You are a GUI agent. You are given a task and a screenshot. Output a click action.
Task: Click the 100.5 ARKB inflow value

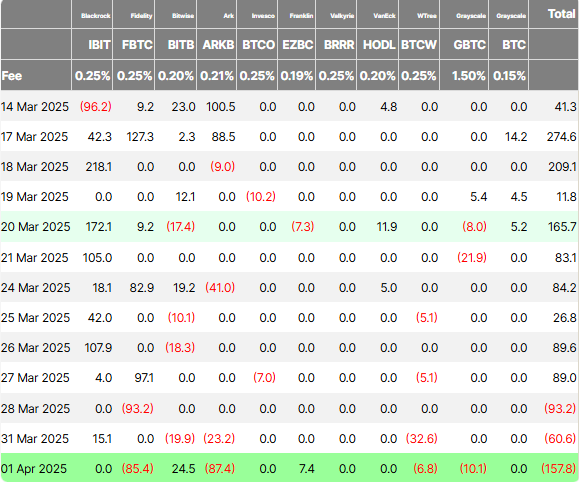coord(220,107)
